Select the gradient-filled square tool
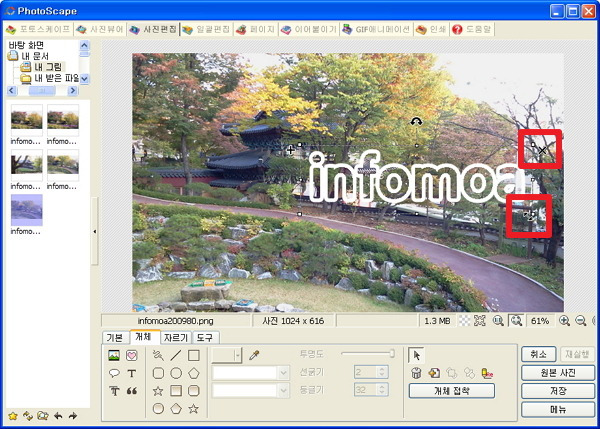Viewport: 600px width, 429px height. coord(176,391)
